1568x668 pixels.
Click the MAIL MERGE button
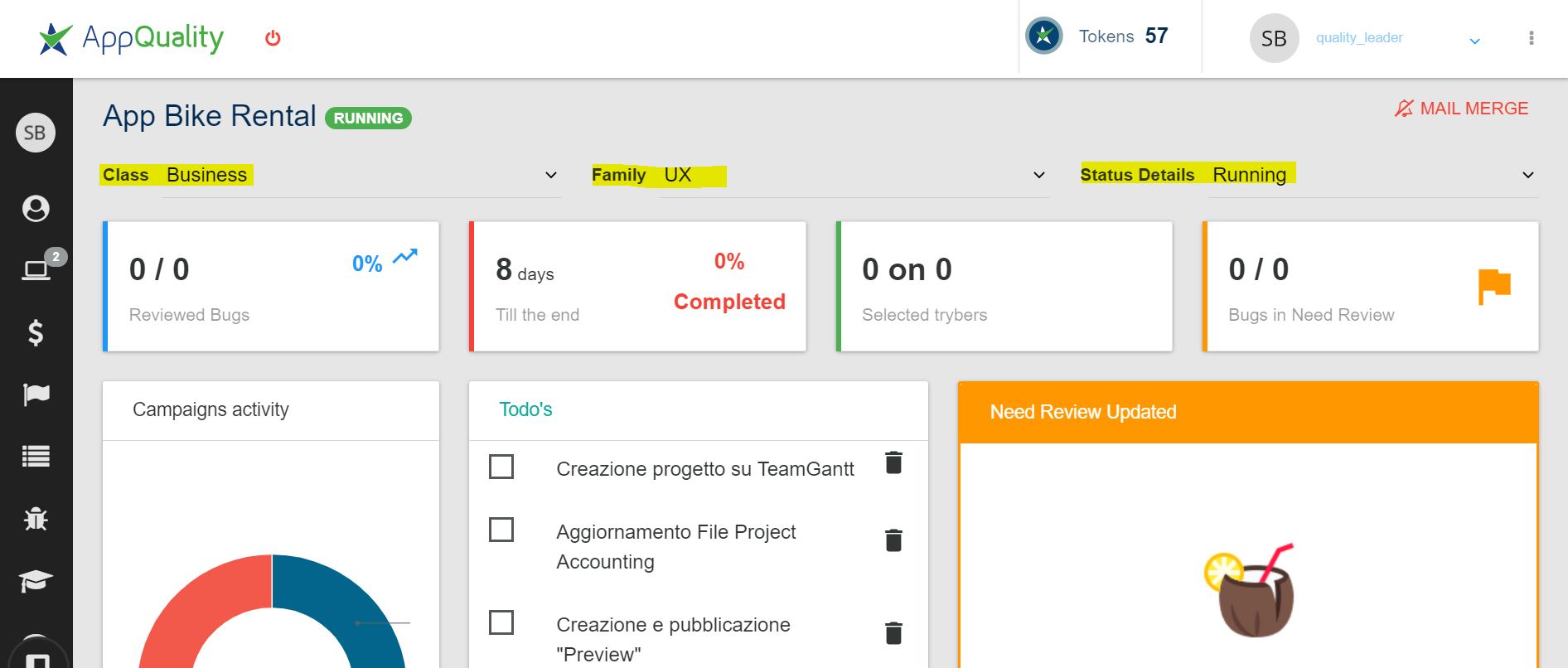pyautogui.click(x=1462, y=109)
